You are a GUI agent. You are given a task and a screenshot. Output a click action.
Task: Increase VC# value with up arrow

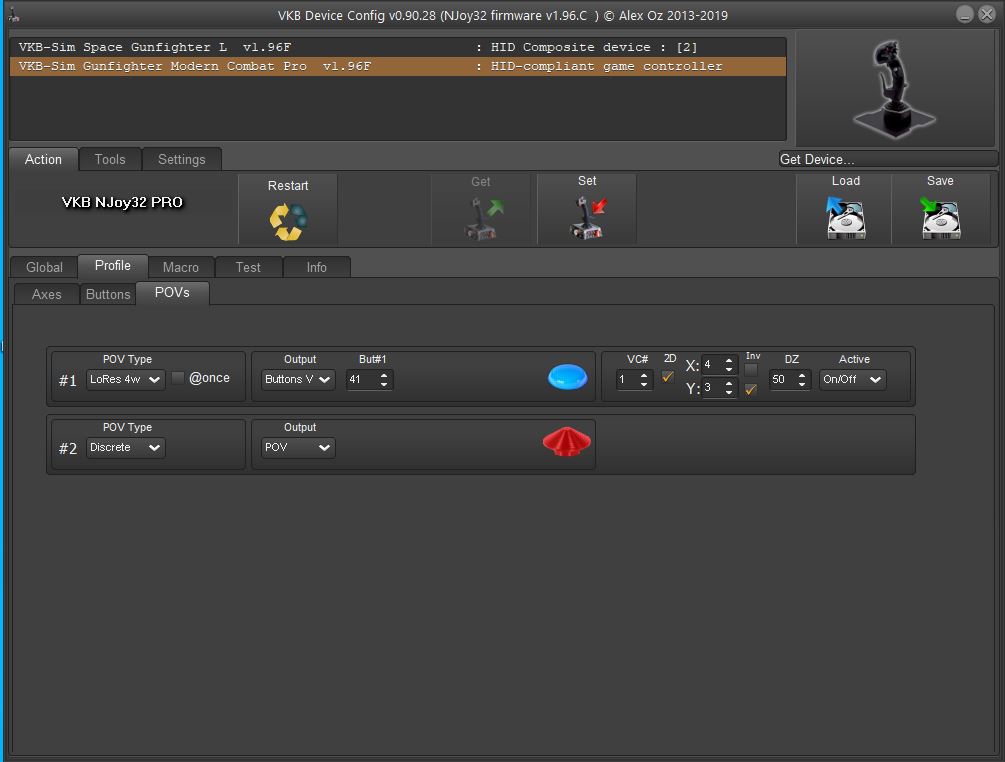(x=644, y=375)
